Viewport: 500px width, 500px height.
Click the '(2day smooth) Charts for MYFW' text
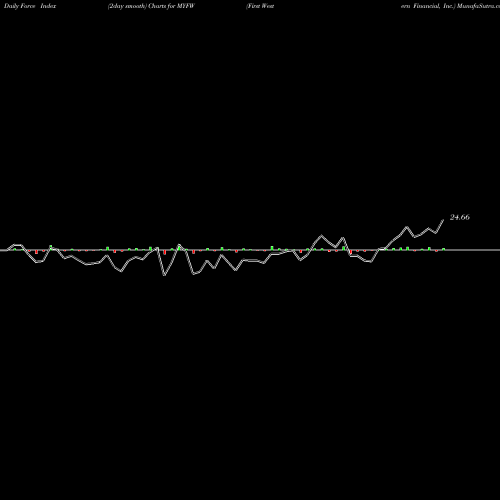pyautogui.click(x=151, y=6)
